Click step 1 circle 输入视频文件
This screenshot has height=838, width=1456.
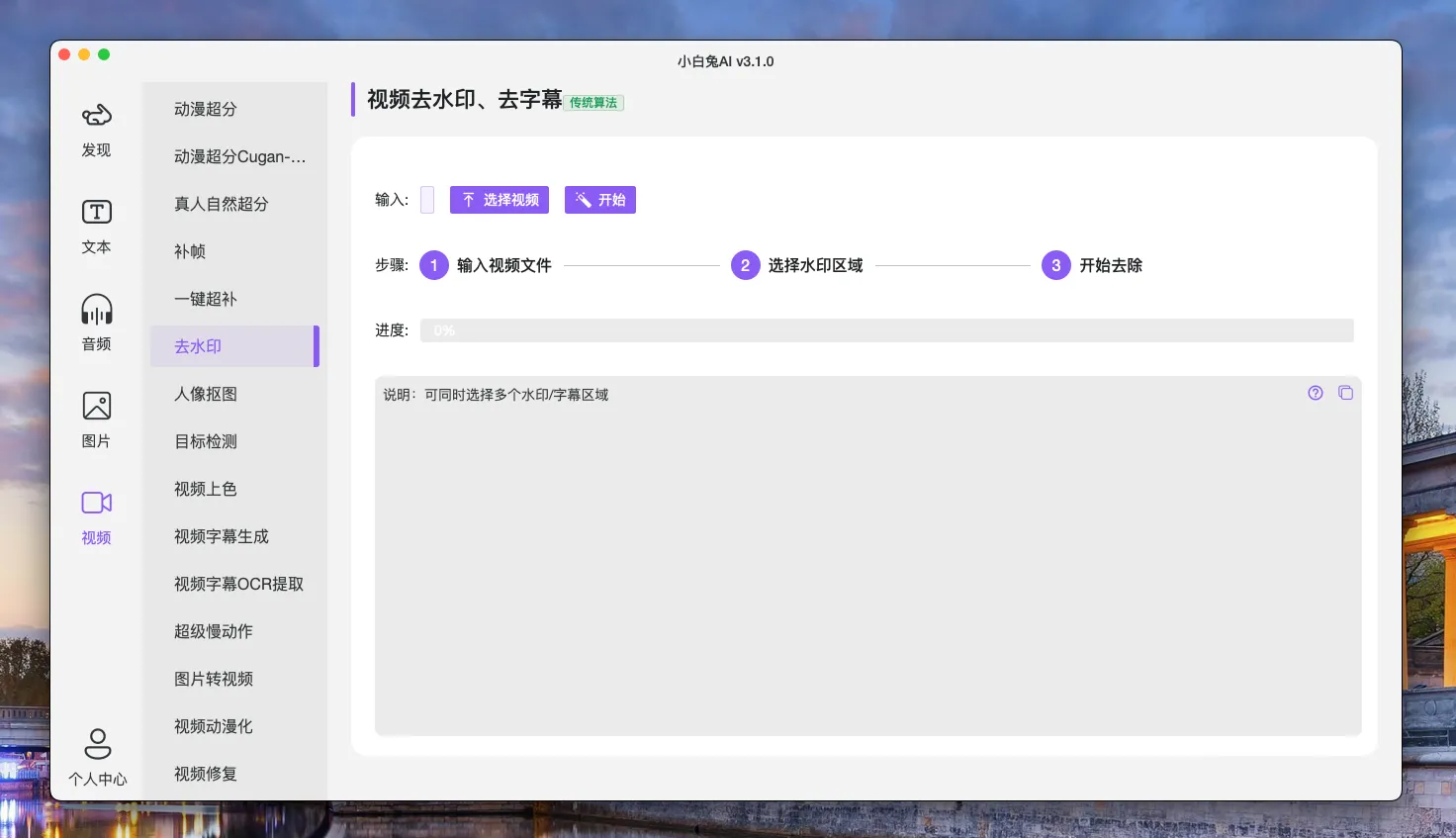point(434,265)
